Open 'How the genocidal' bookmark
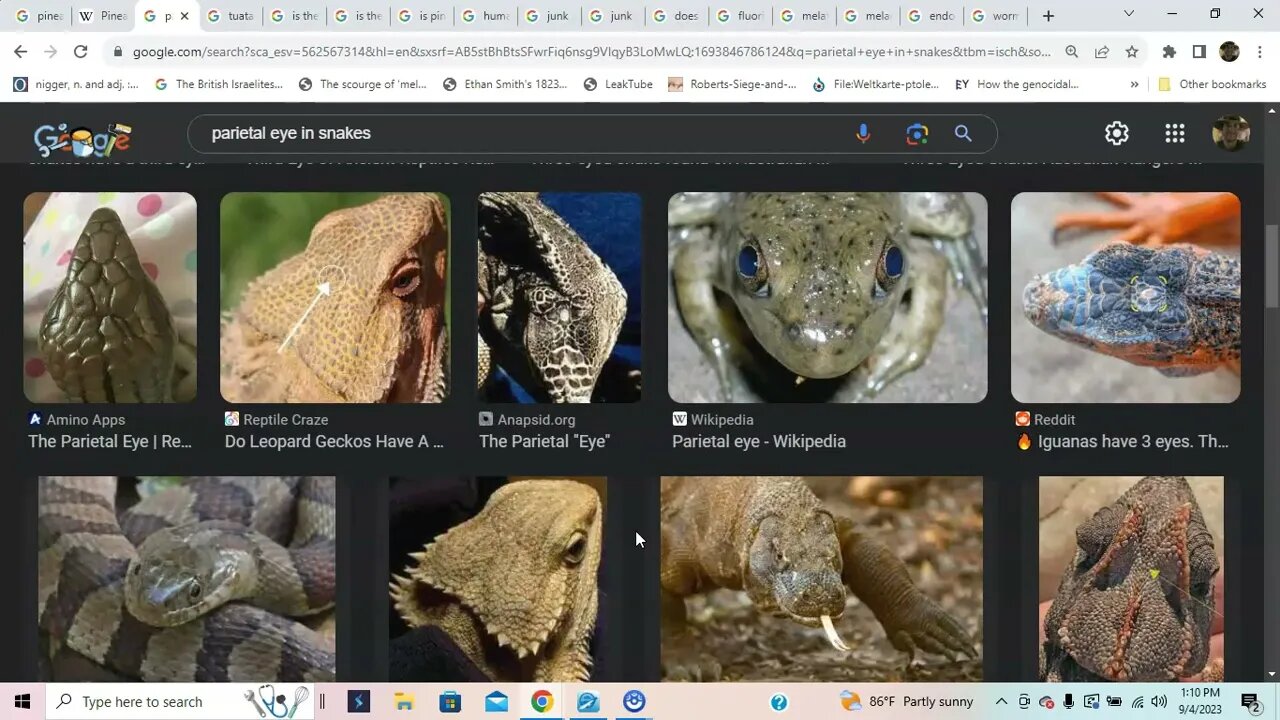Image resolution: width=1280 pixels, height=720 pixels. pos(1016,84)
